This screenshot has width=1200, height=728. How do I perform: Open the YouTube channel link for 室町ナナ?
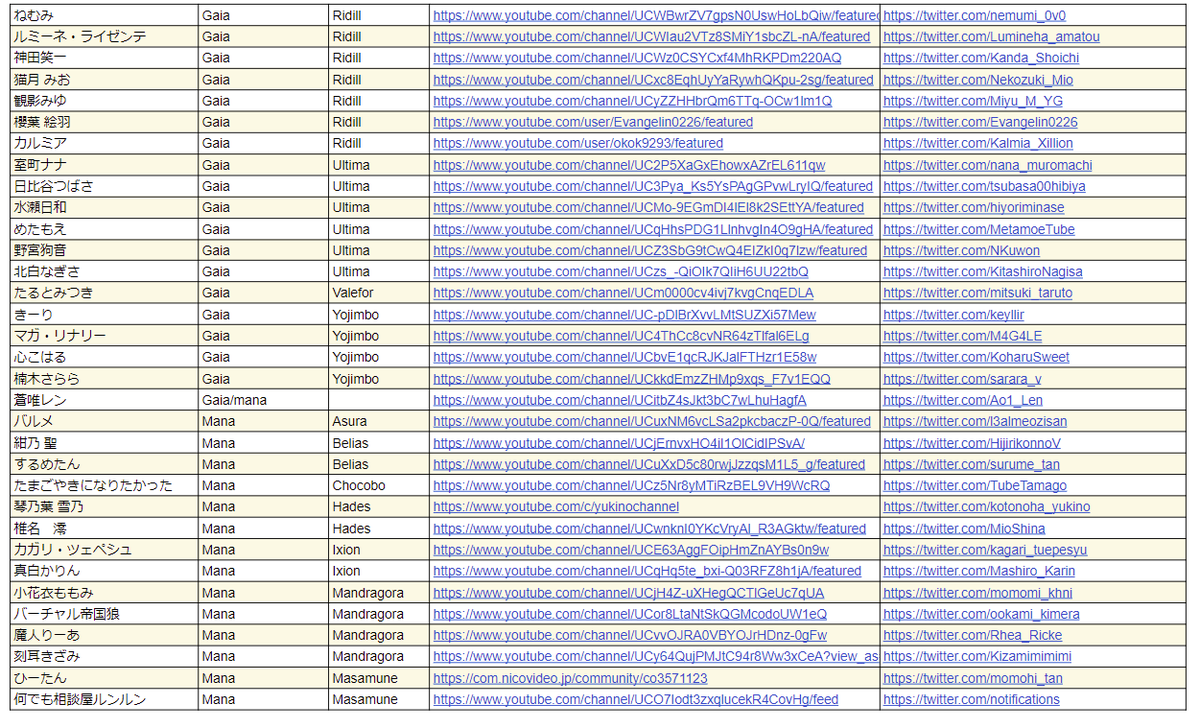point(629,165)
